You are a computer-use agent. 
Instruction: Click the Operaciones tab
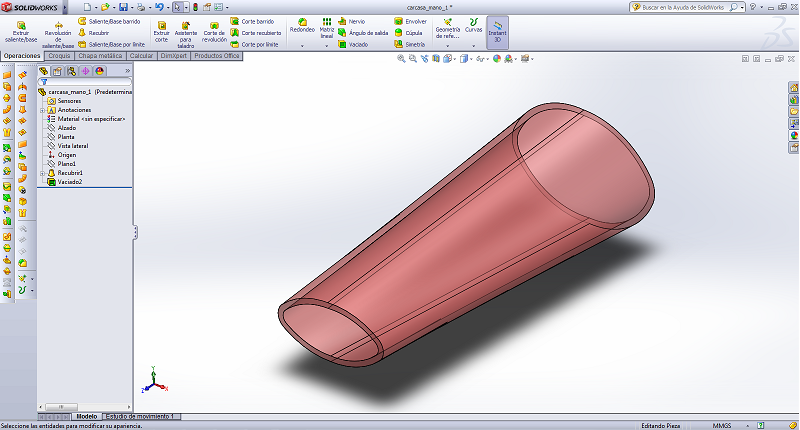pyautogui.click(x=22, y=56)
